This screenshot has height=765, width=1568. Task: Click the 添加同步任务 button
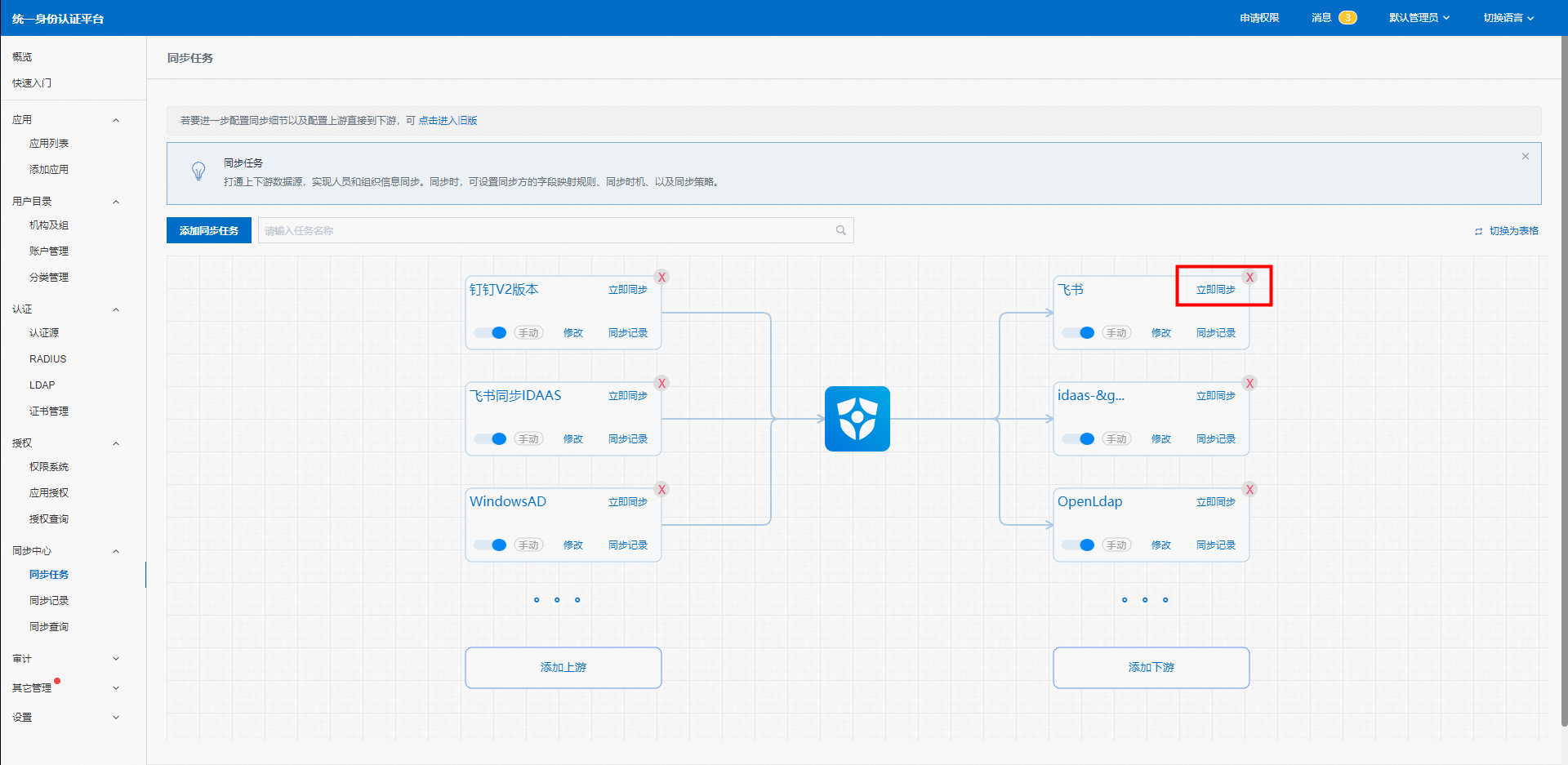pos(209,231)
